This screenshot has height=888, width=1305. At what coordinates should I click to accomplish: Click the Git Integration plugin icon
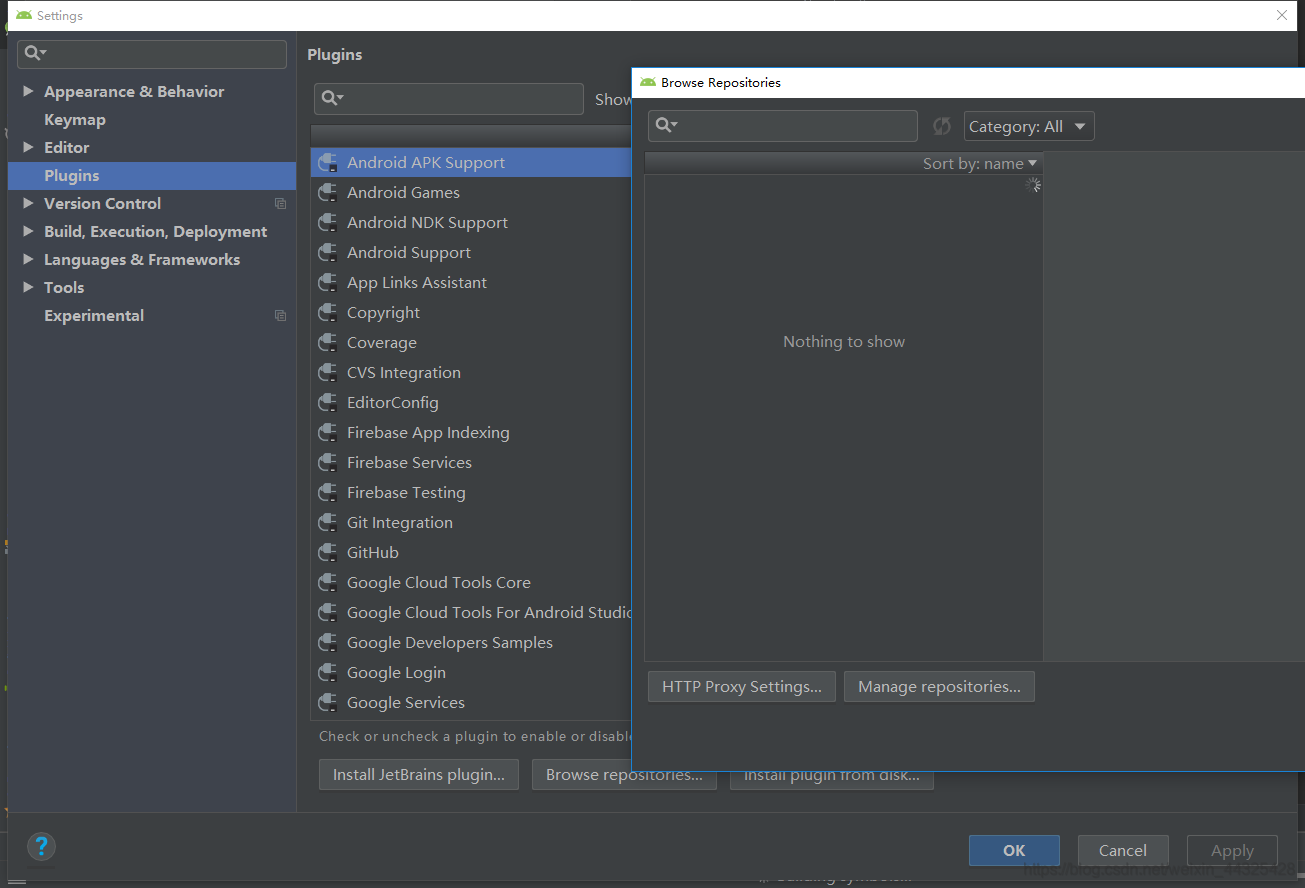click(327, 523)
